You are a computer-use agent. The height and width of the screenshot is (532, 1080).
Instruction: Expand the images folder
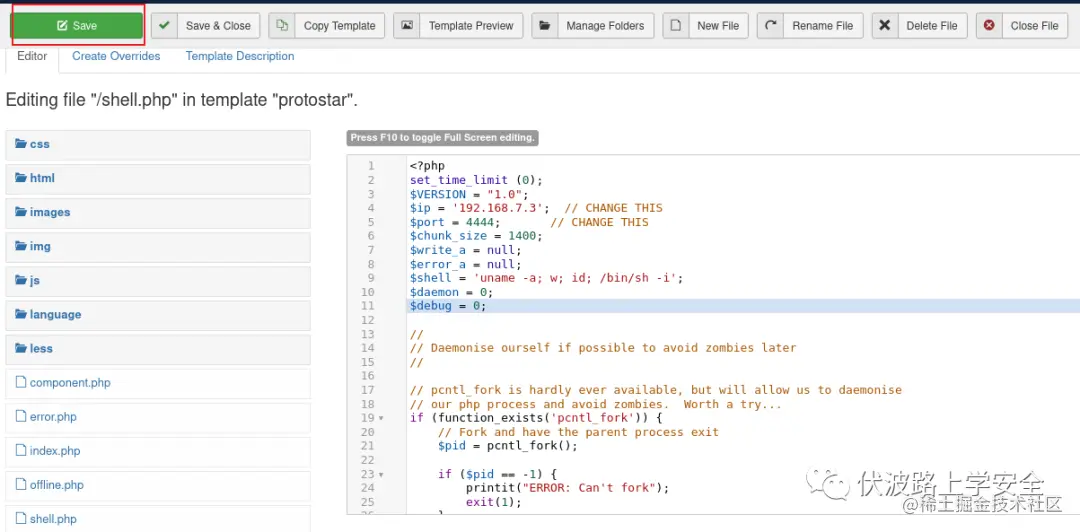158,212
